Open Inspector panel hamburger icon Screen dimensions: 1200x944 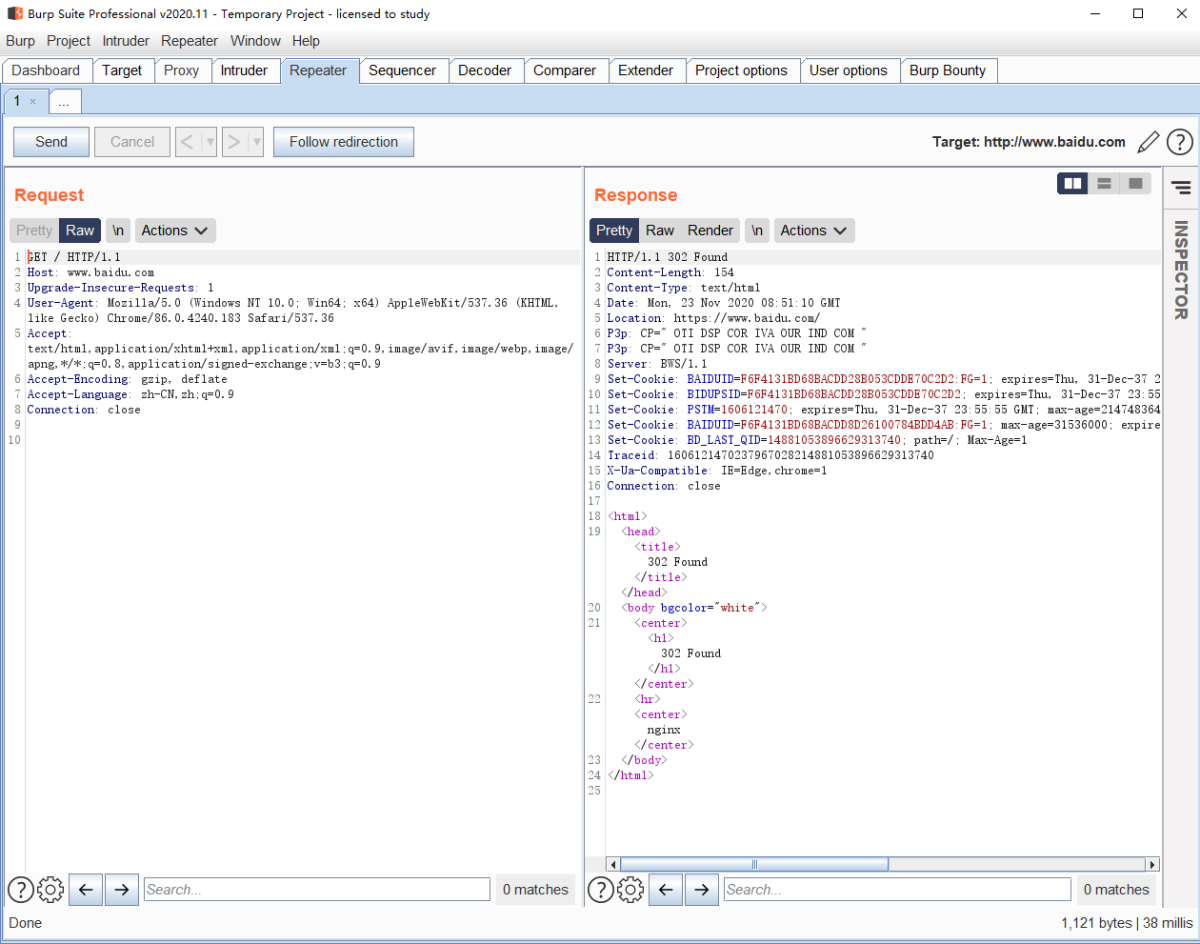(x=1181, y=187)
